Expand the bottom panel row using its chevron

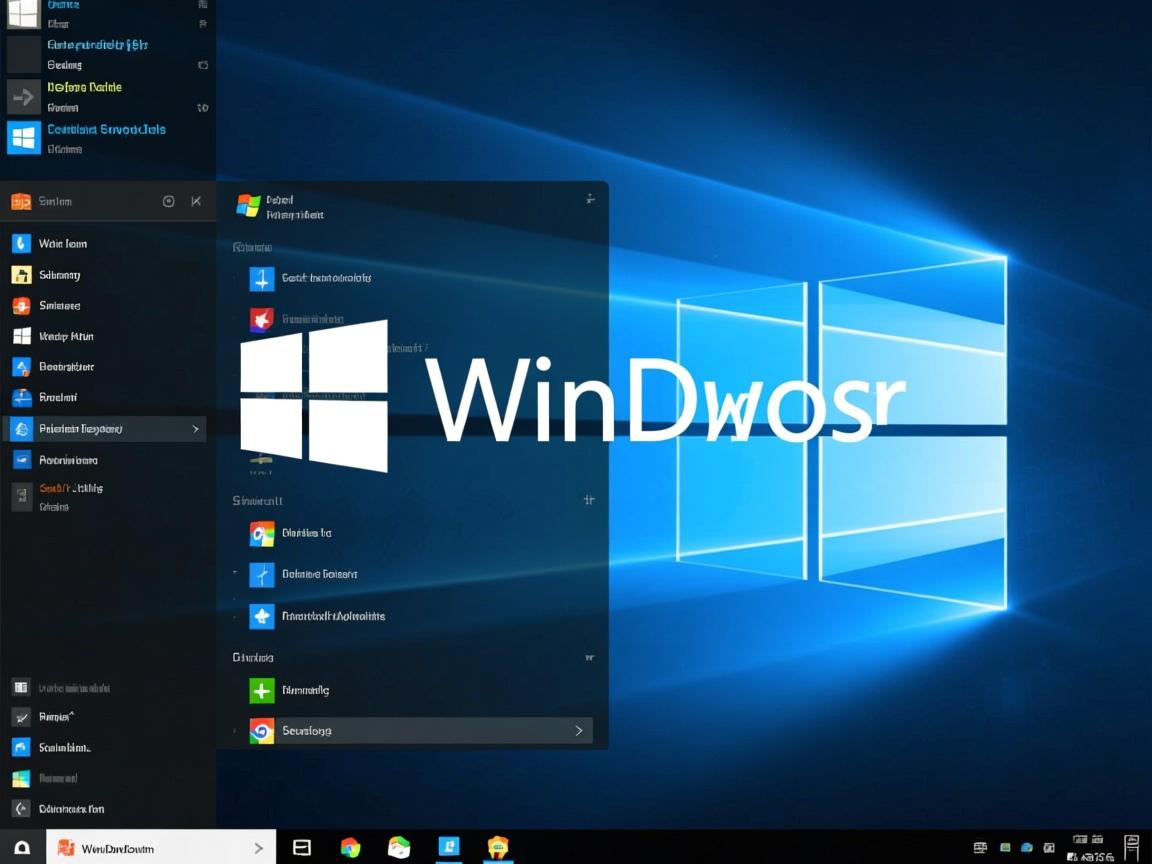(578, 731)
